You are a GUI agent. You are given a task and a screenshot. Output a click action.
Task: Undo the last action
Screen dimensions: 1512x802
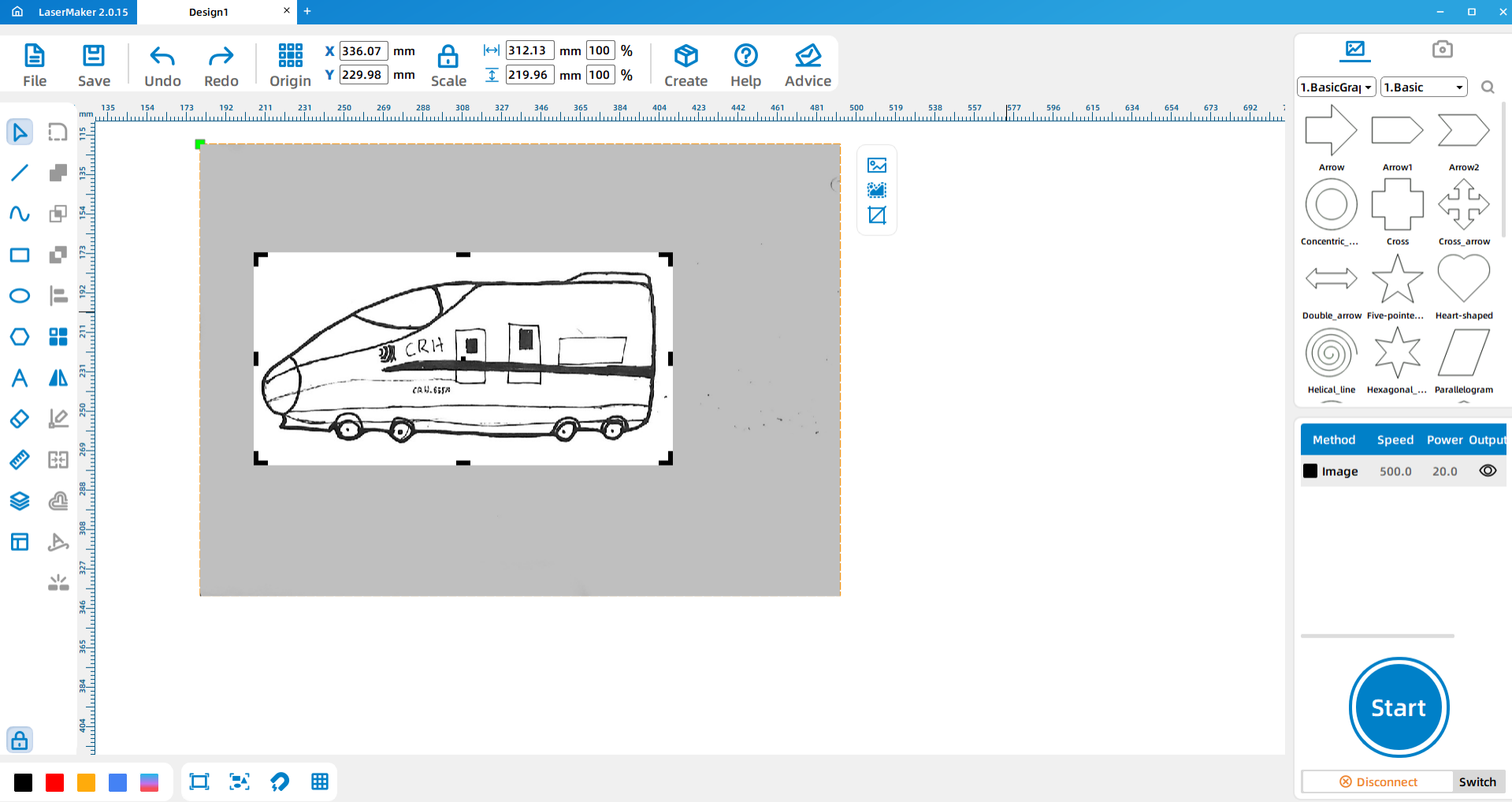click(x=162, y=65)
